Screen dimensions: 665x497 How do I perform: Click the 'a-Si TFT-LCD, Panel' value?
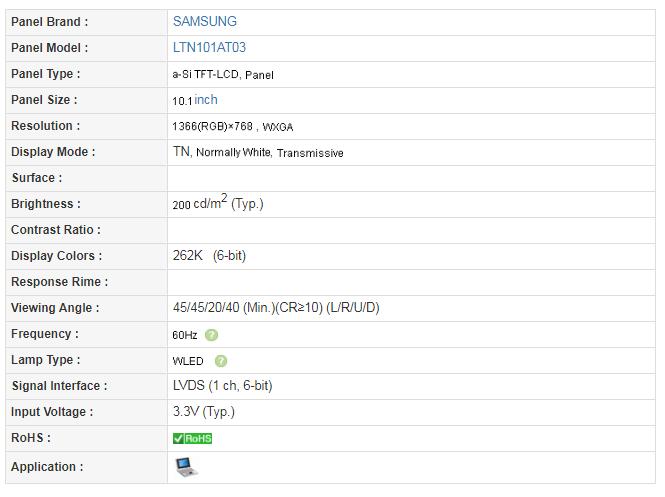pos(222,74)
